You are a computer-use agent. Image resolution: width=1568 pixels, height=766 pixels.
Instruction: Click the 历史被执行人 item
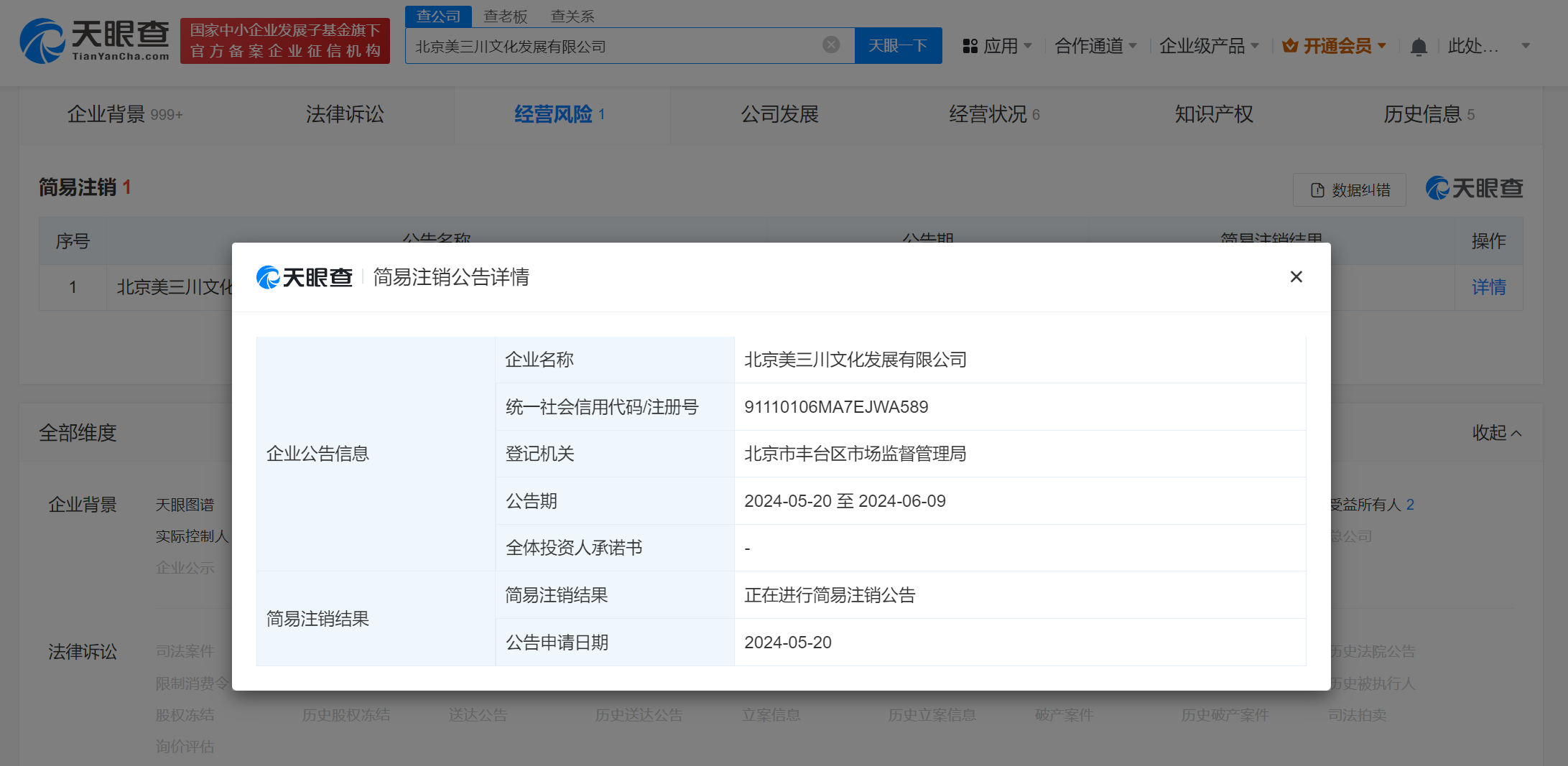[1373, 683]
